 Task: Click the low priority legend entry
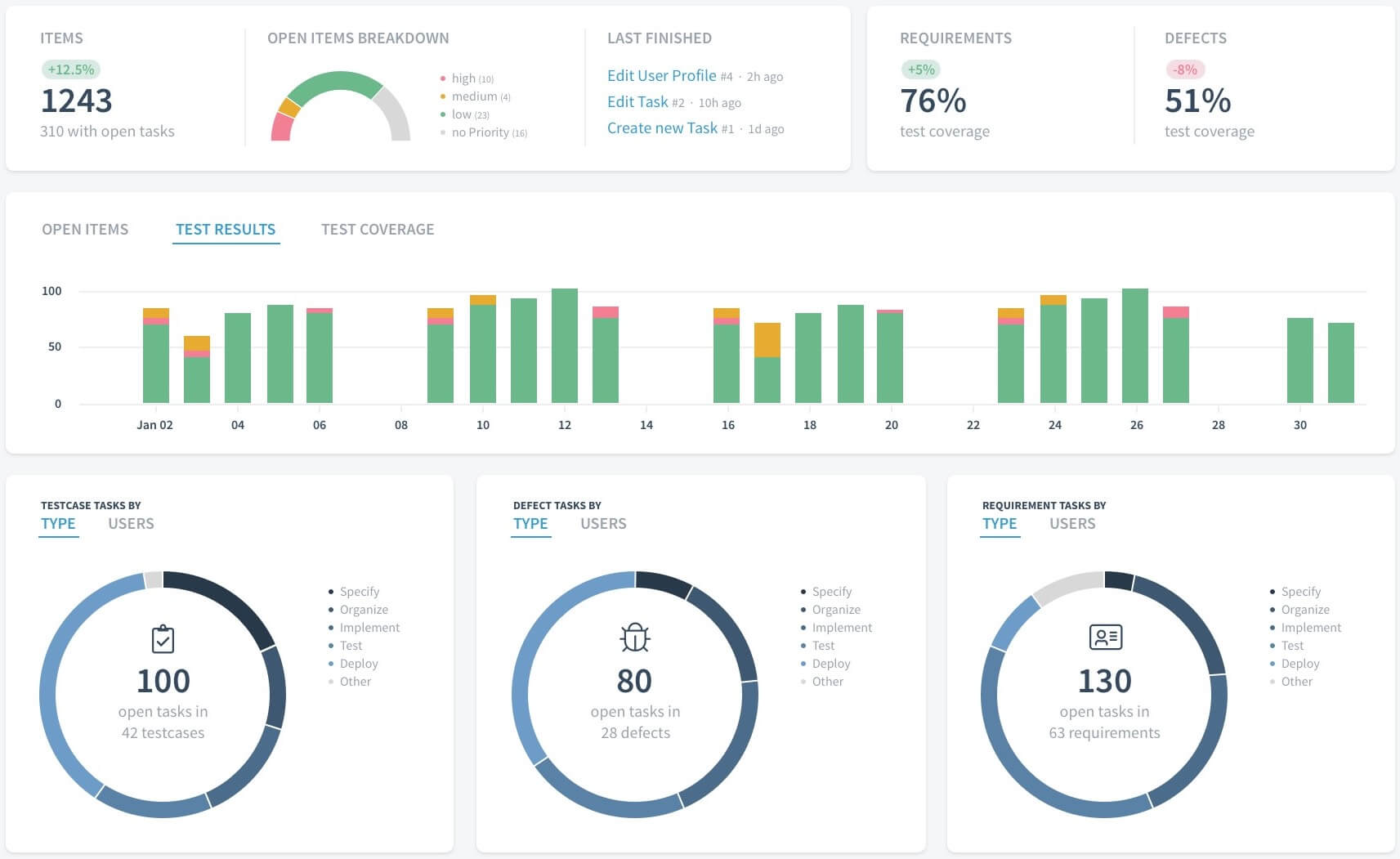pos(464,114)
